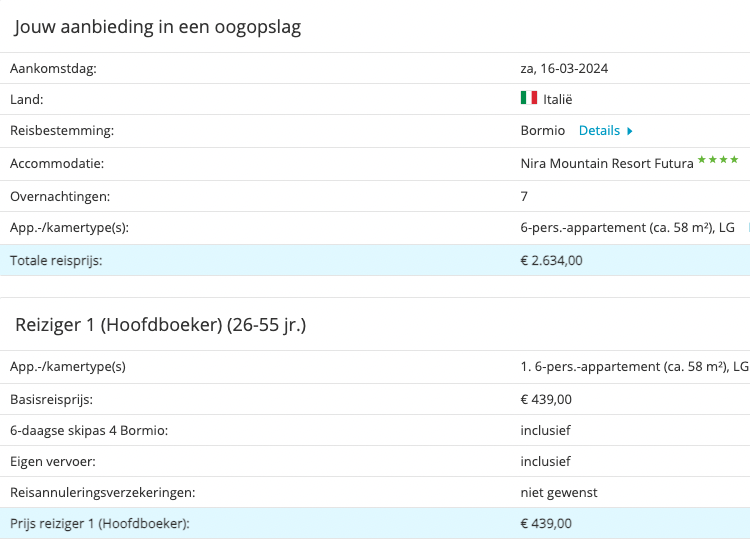Open the Bormio Details link
Screen dimensions: 750x540
[x=599, y=131]
